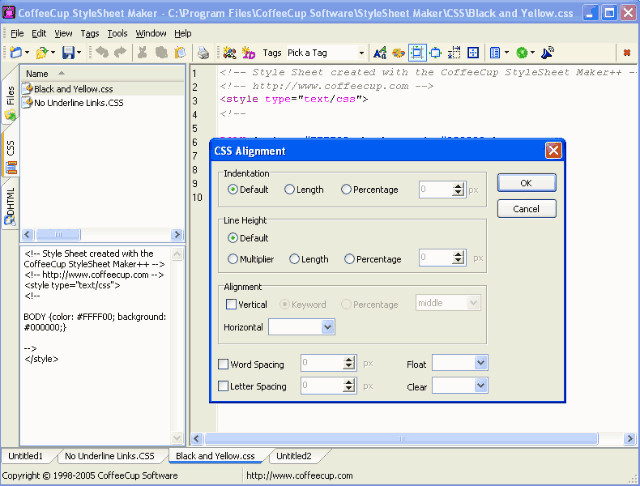Screen dimensions: 640x486
Task: Select No Underline Links.CSS in file list
Action: [78, 103]
